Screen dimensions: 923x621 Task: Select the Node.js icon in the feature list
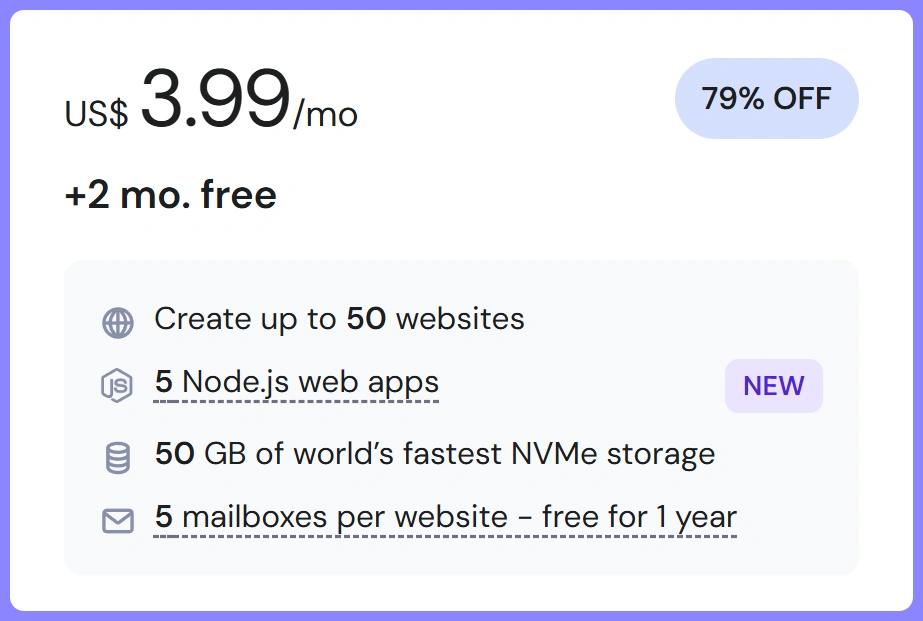[119, 385]
